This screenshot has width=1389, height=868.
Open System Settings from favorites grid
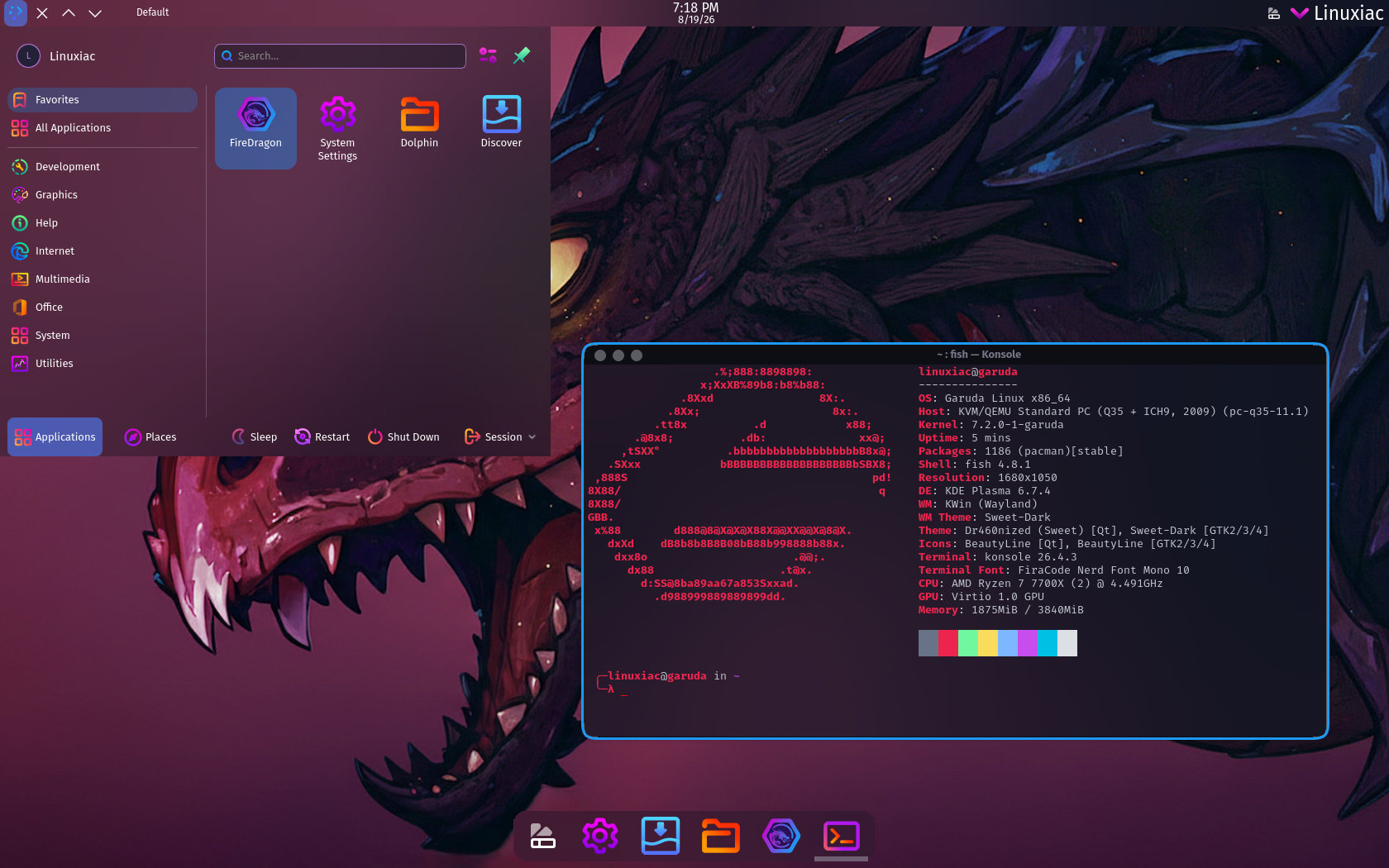click(x=337, y=128)
